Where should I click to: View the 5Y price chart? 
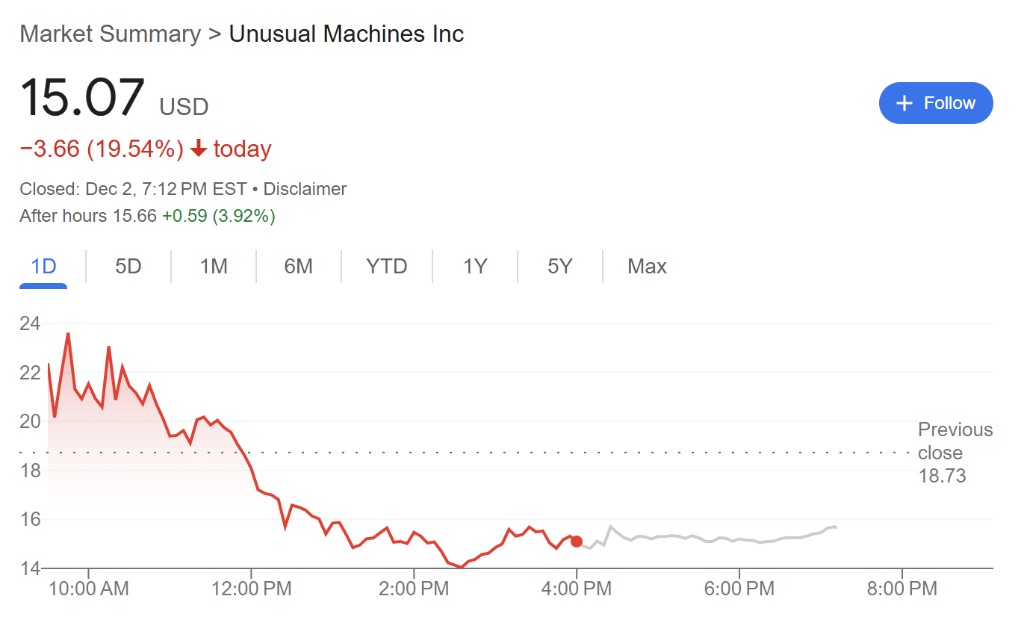560,266
